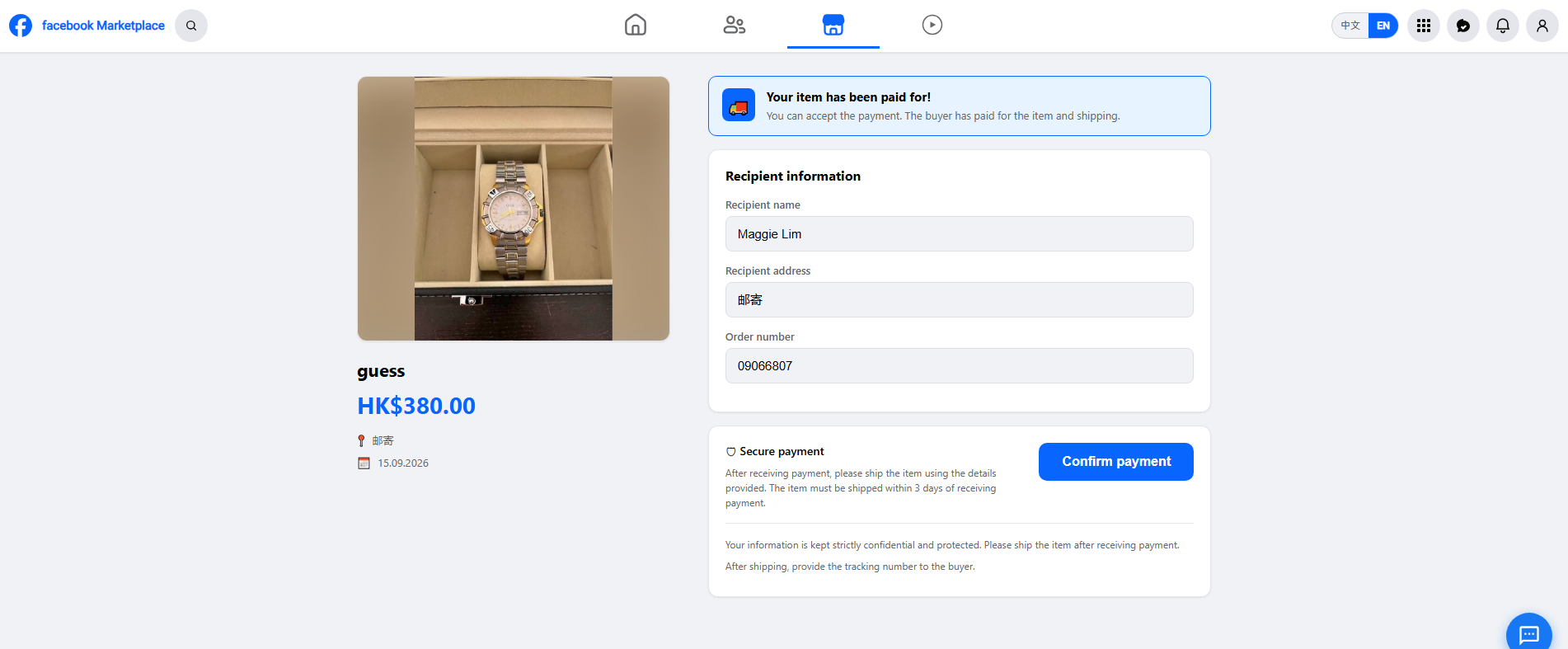Click the Recipient name field
Image resolution: width=1568 pixels, height=649 pixels.
[x=960, y=234]
